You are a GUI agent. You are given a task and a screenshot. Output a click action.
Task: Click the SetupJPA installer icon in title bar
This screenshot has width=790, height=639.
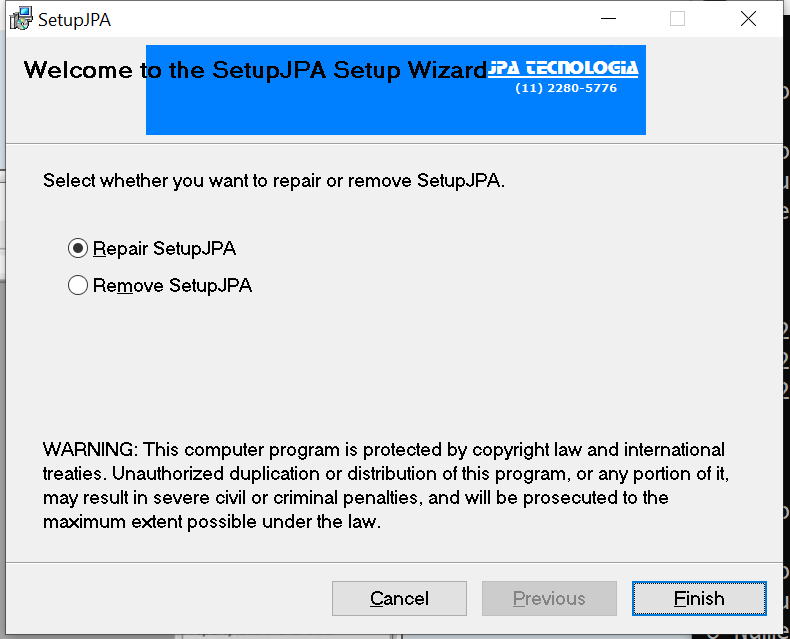click(20, 19)
